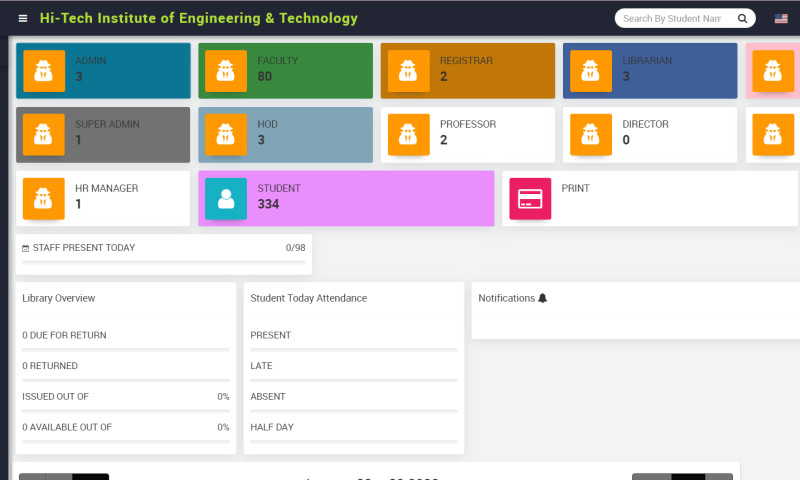Open the Super Admin card
Image resolution: width=800 pixels, height=480 pixels.
(103, 134)
